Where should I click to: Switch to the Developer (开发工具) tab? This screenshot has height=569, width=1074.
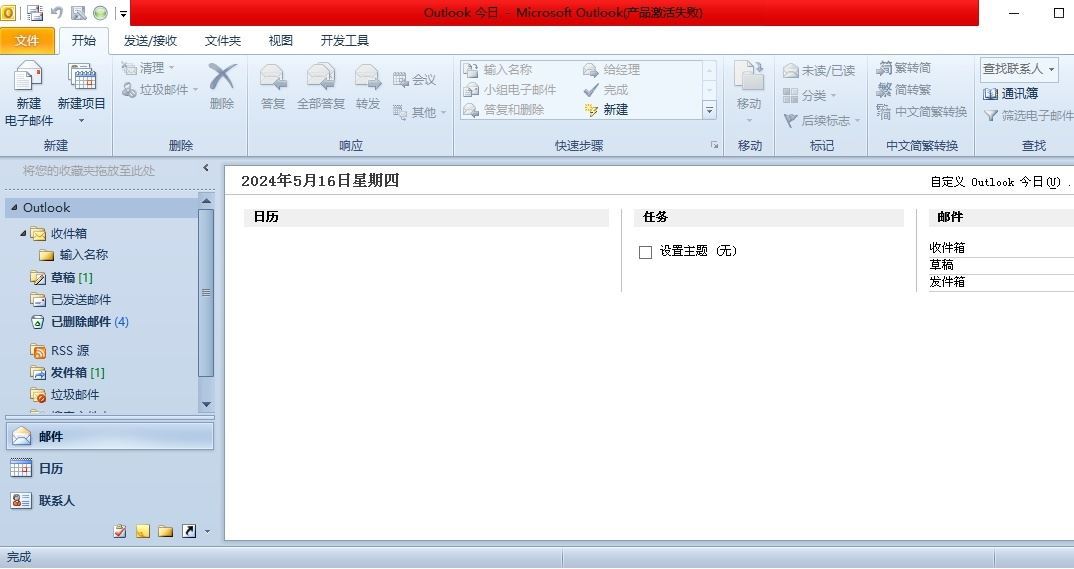point(345,40)
